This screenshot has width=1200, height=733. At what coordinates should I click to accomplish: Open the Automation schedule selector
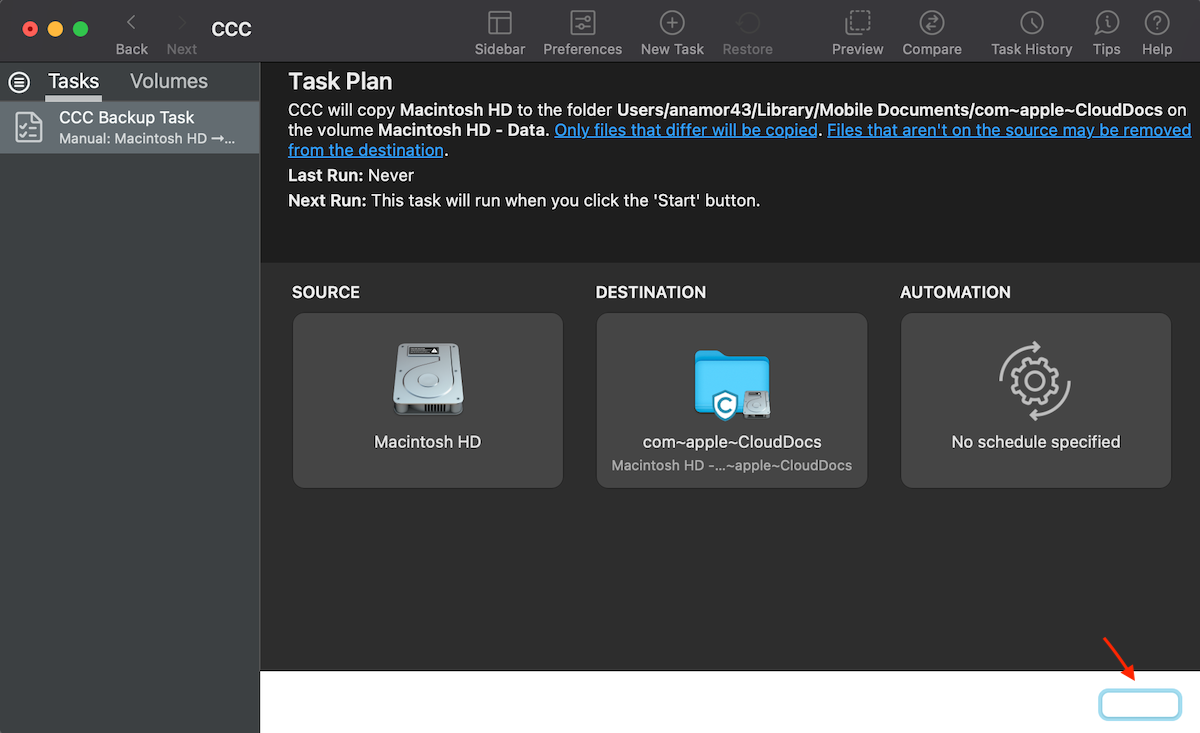click(x=1035, y=400)
